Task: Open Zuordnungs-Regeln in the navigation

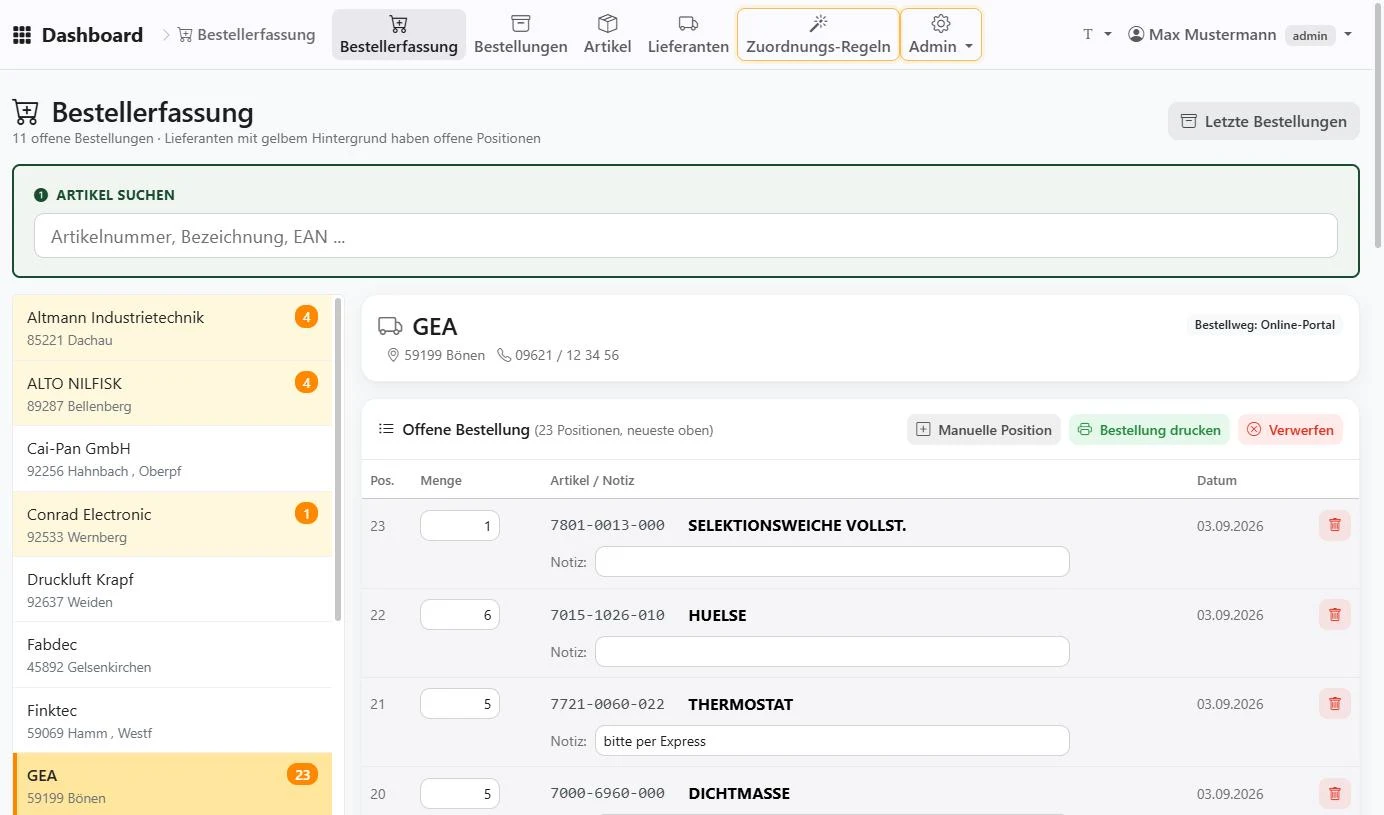Action: tap(818, 35)
